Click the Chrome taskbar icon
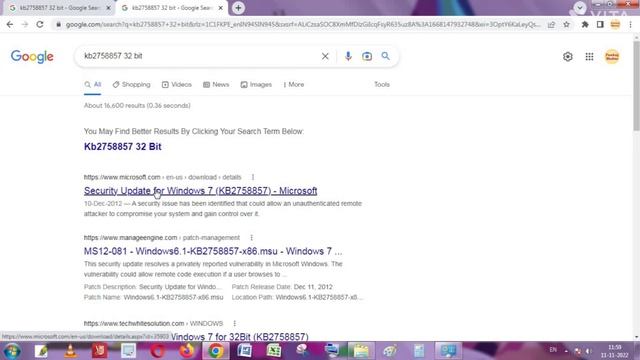 click(216, 351)
